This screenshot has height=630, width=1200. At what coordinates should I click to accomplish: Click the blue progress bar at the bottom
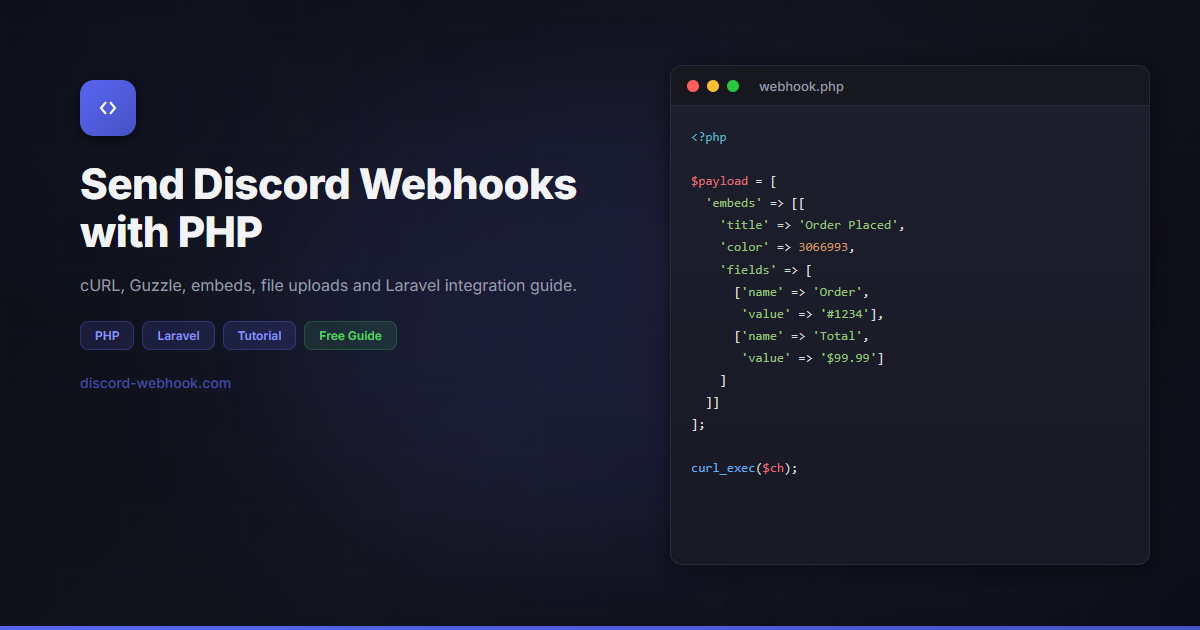[x=600, y=626]
